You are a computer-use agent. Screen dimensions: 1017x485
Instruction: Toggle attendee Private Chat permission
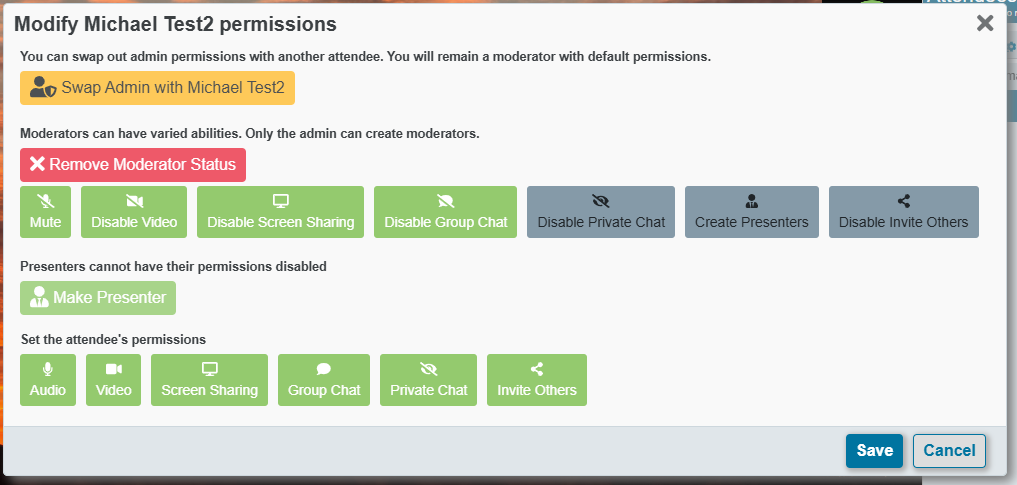pyautogui.click(x=428, y=380)
